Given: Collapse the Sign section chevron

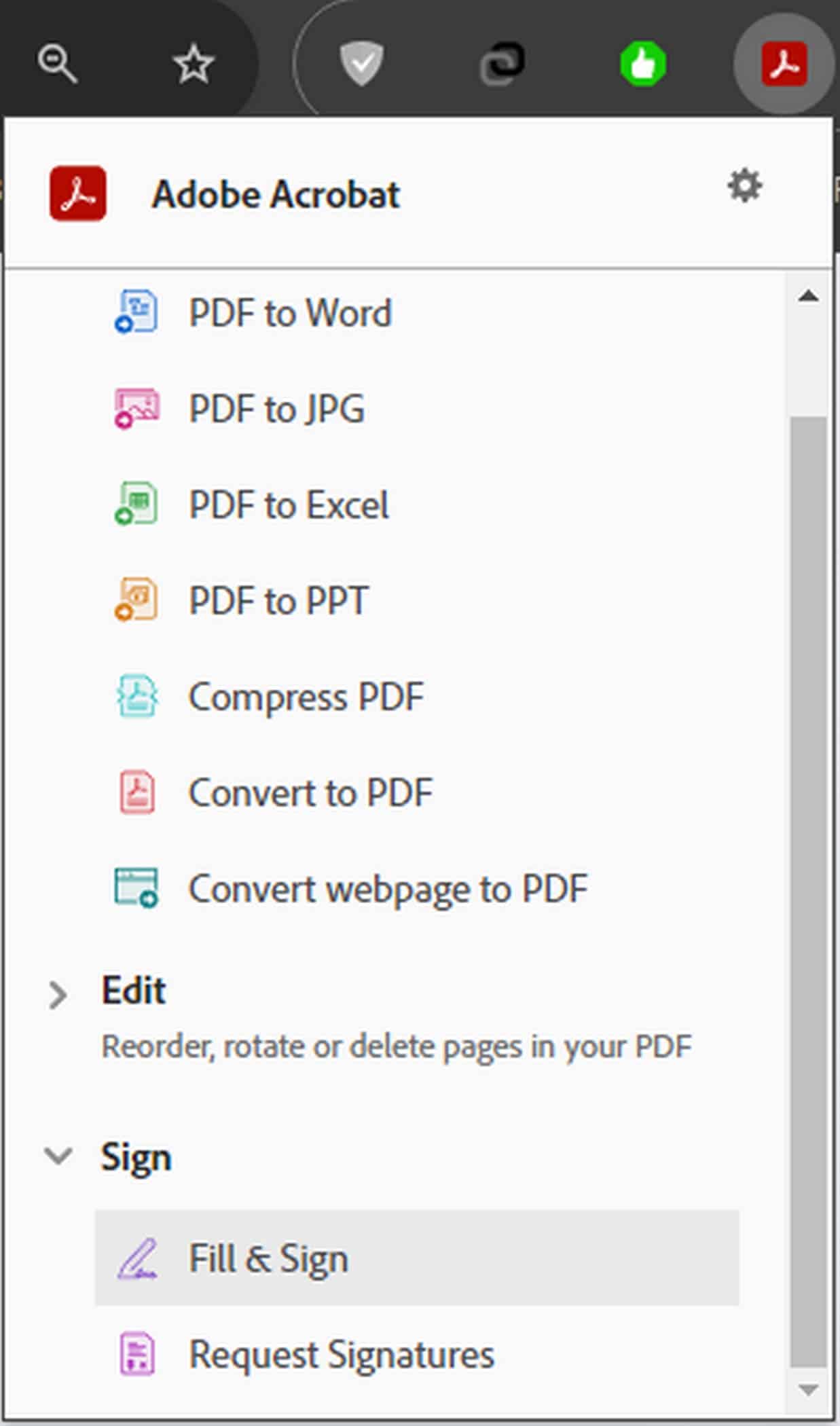Looking at the screenshot, I should [58, 1155].
